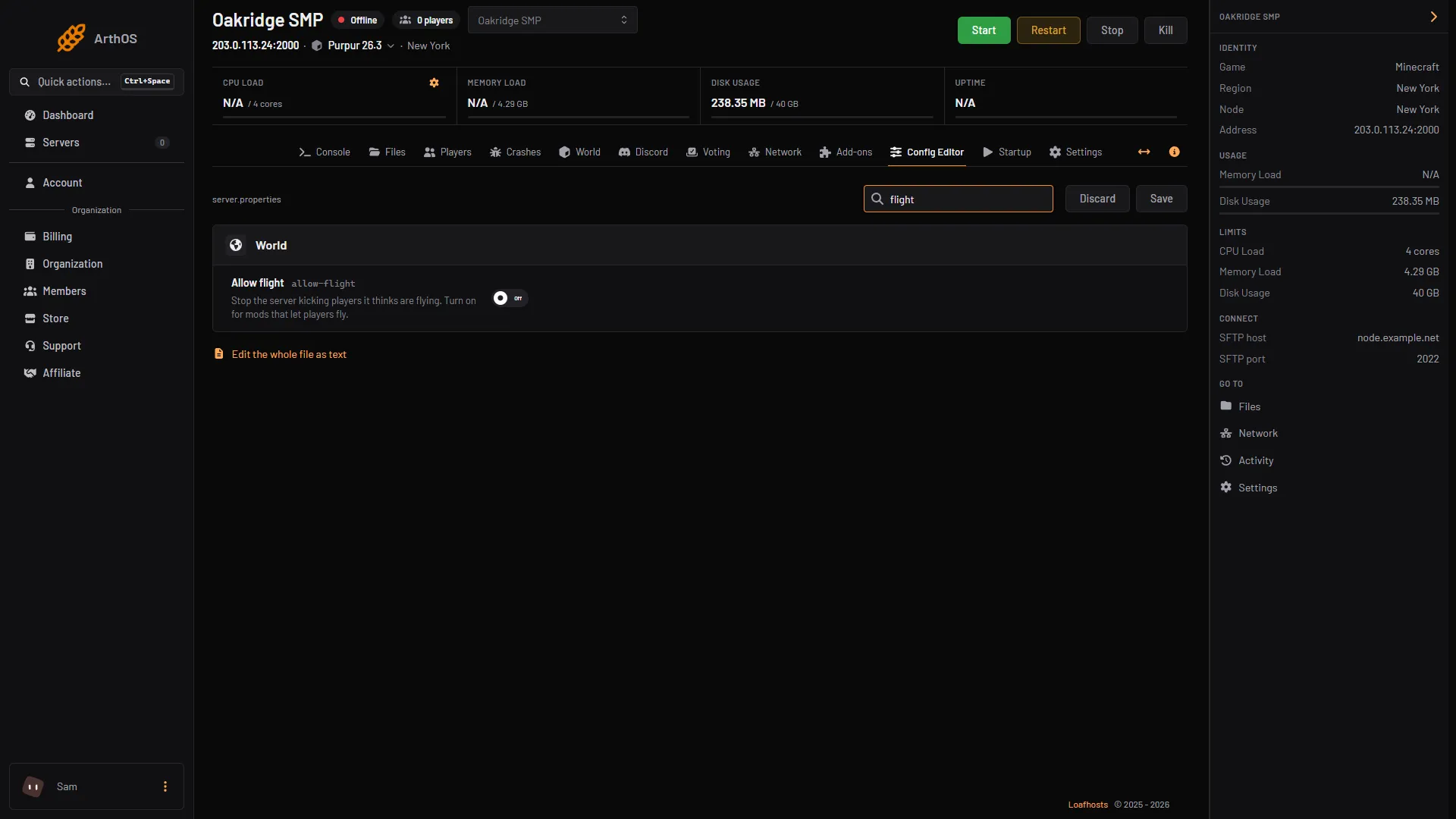The width and height of the screenshot is (1456, 819).
Task: Open Servers in the sidebar
Action: click(x=96, y=143)
